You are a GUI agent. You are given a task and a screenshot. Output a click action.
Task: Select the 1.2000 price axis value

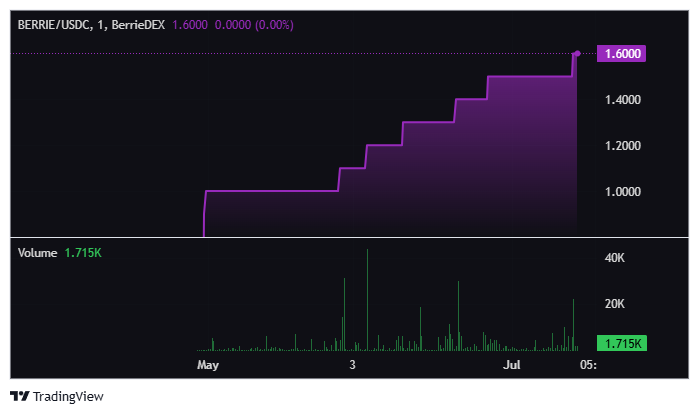click(x=623, y=146)
